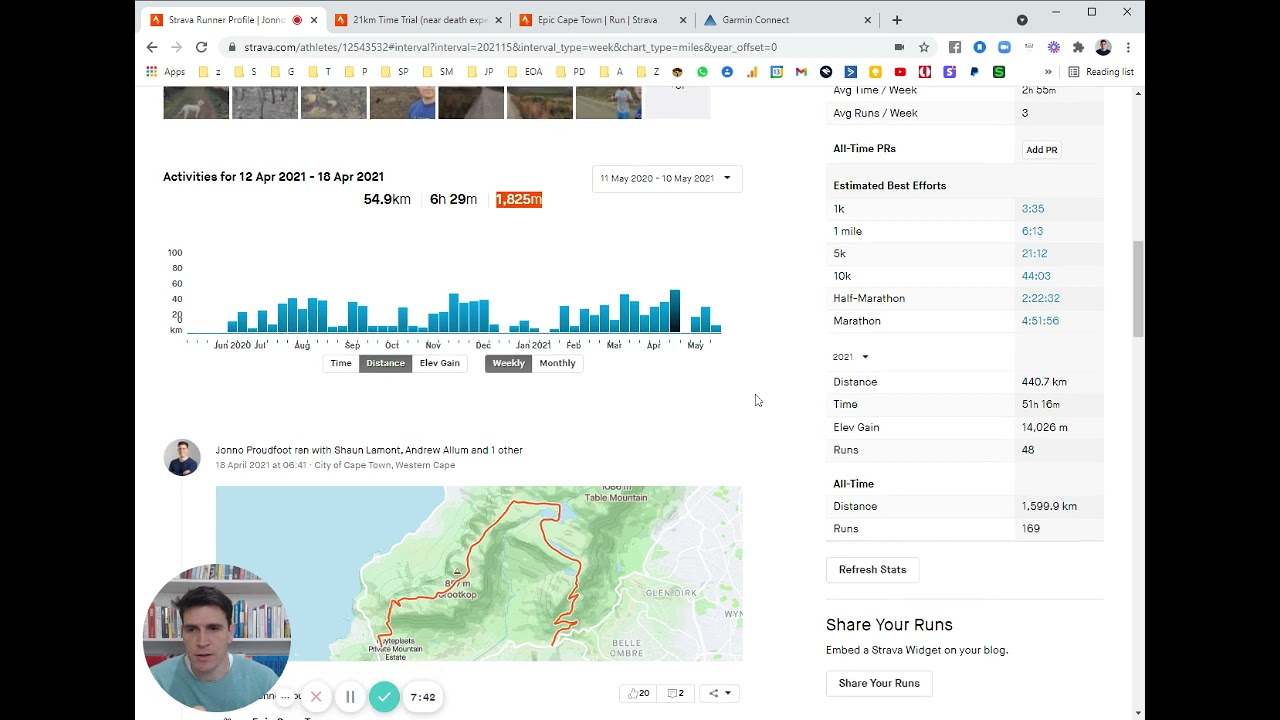1280x720 pixels.
Task: Click the camera icon in the address bar
Action: coord(899,47)
